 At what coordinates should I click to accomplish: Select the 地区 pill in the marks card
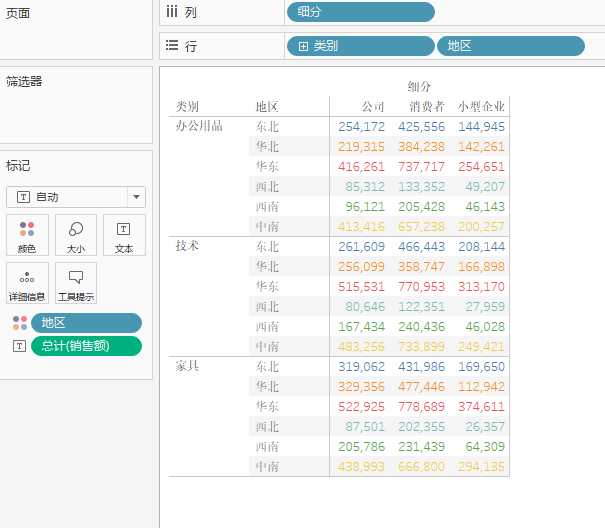click(x=86, y=322)
